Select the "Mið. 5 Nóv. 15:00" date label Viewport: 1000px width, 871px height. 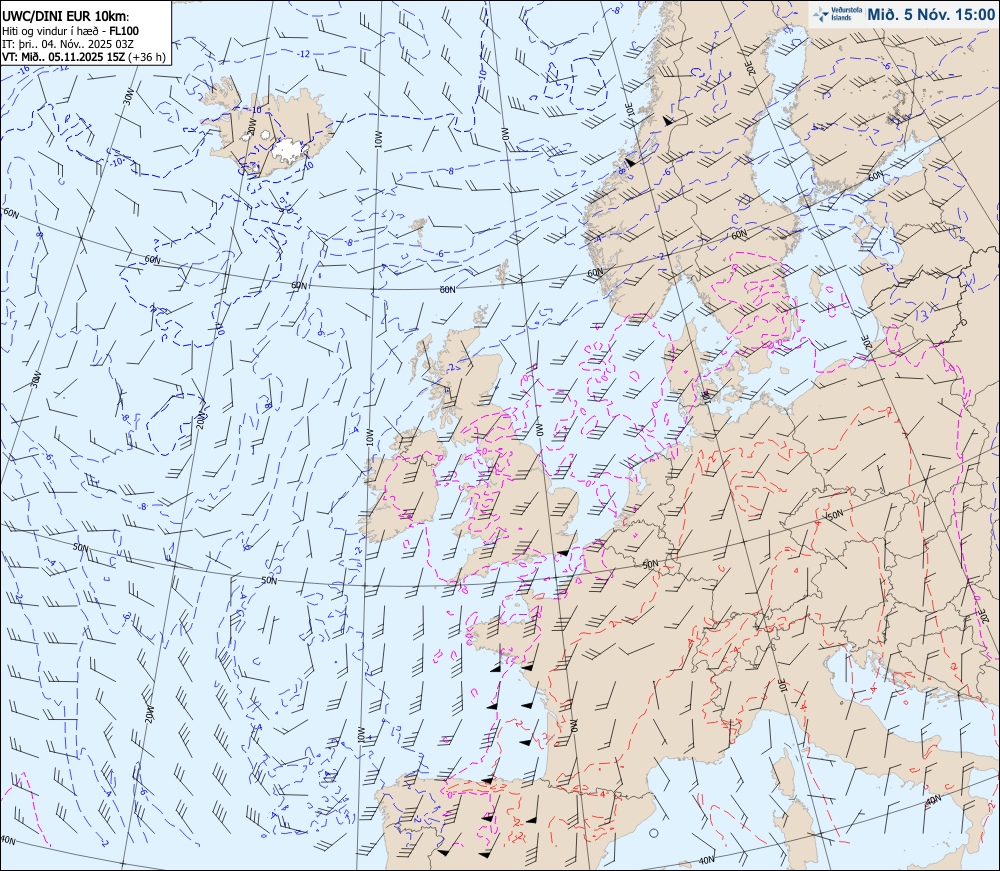930,15
